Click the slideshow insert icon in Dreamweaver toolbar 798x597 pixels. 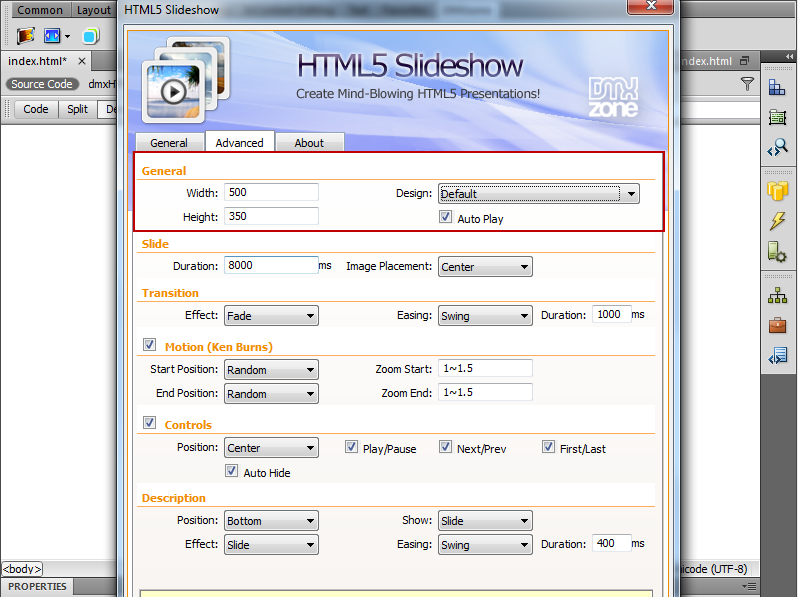(x=25, y=36)
